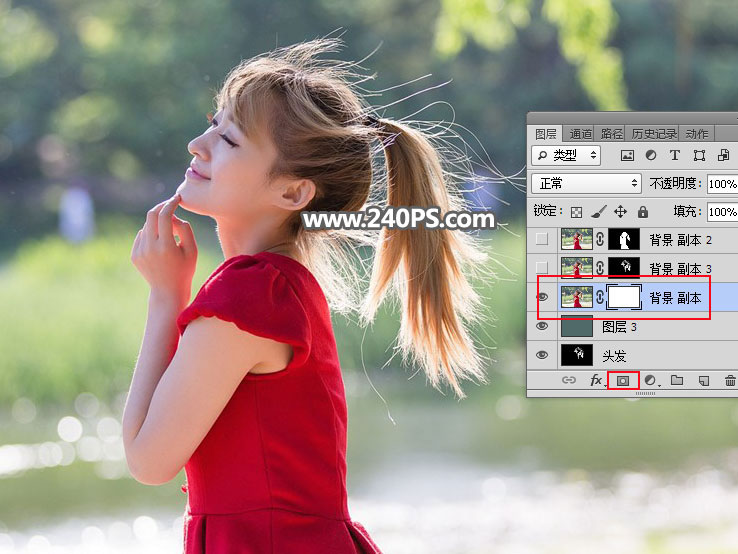Viewport: 738px width, 554px height.
Task: Select the 图层 3 layer name
Action: 620,326
